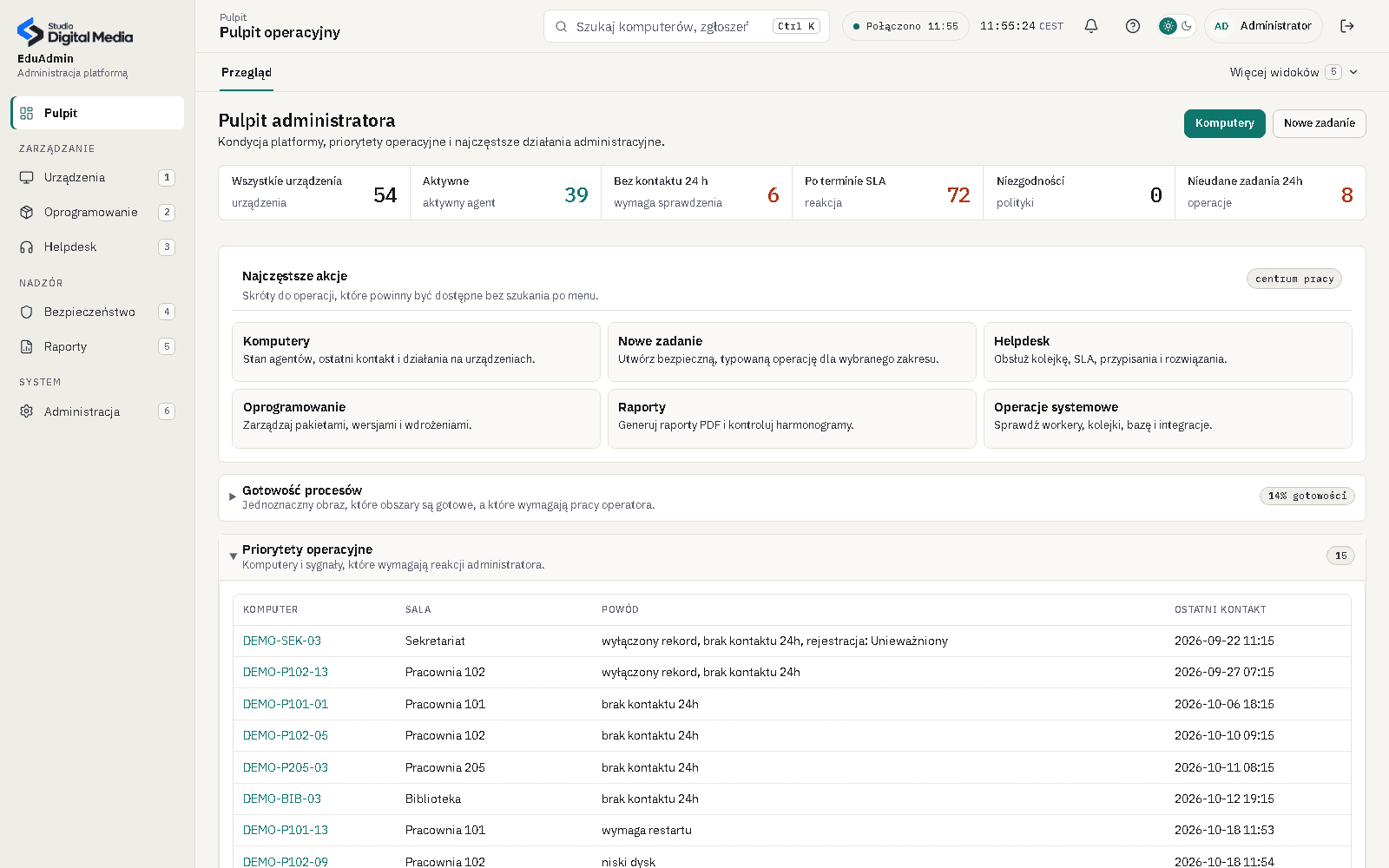Open the Oprogramowanie quick action card

[x=416, y=418]
